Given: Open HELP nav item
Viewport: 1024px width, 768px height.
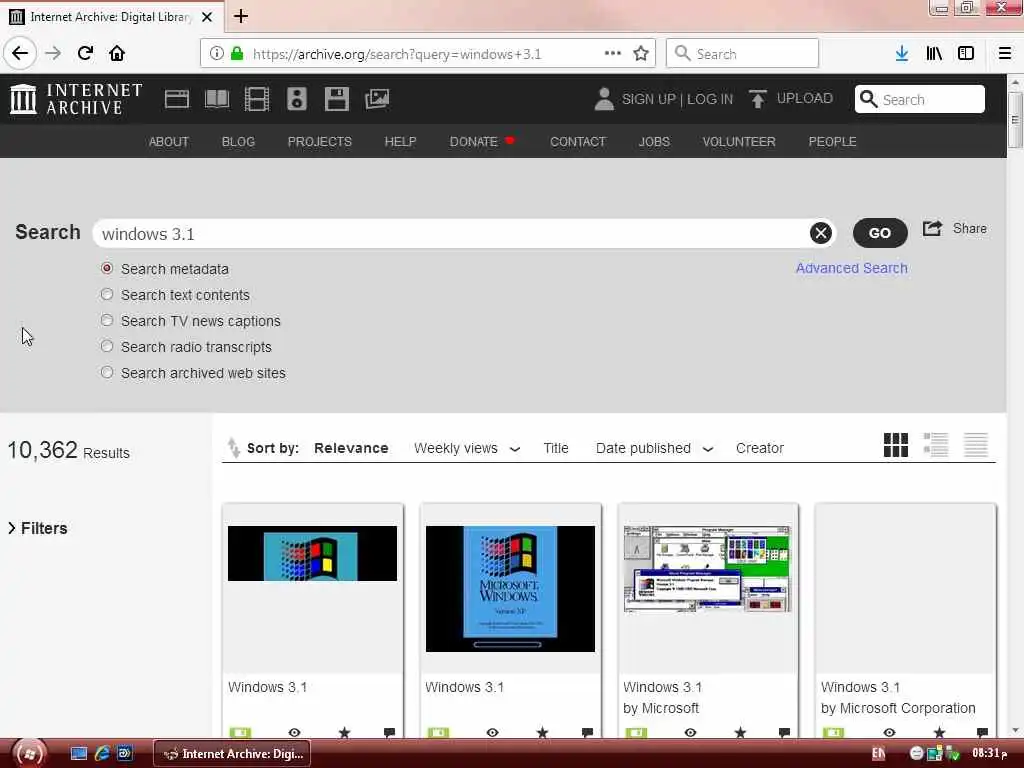Looking at the screenshot, I should (400, 142).
